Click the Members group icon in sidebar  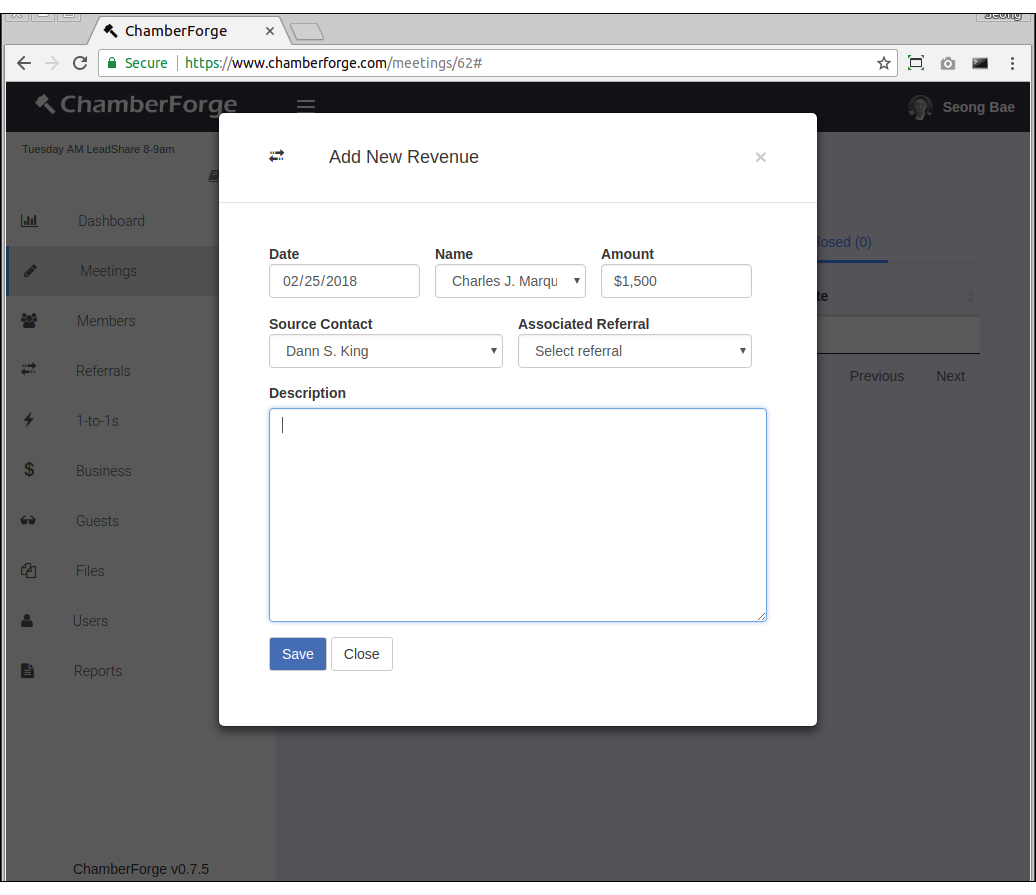(29, 321)
